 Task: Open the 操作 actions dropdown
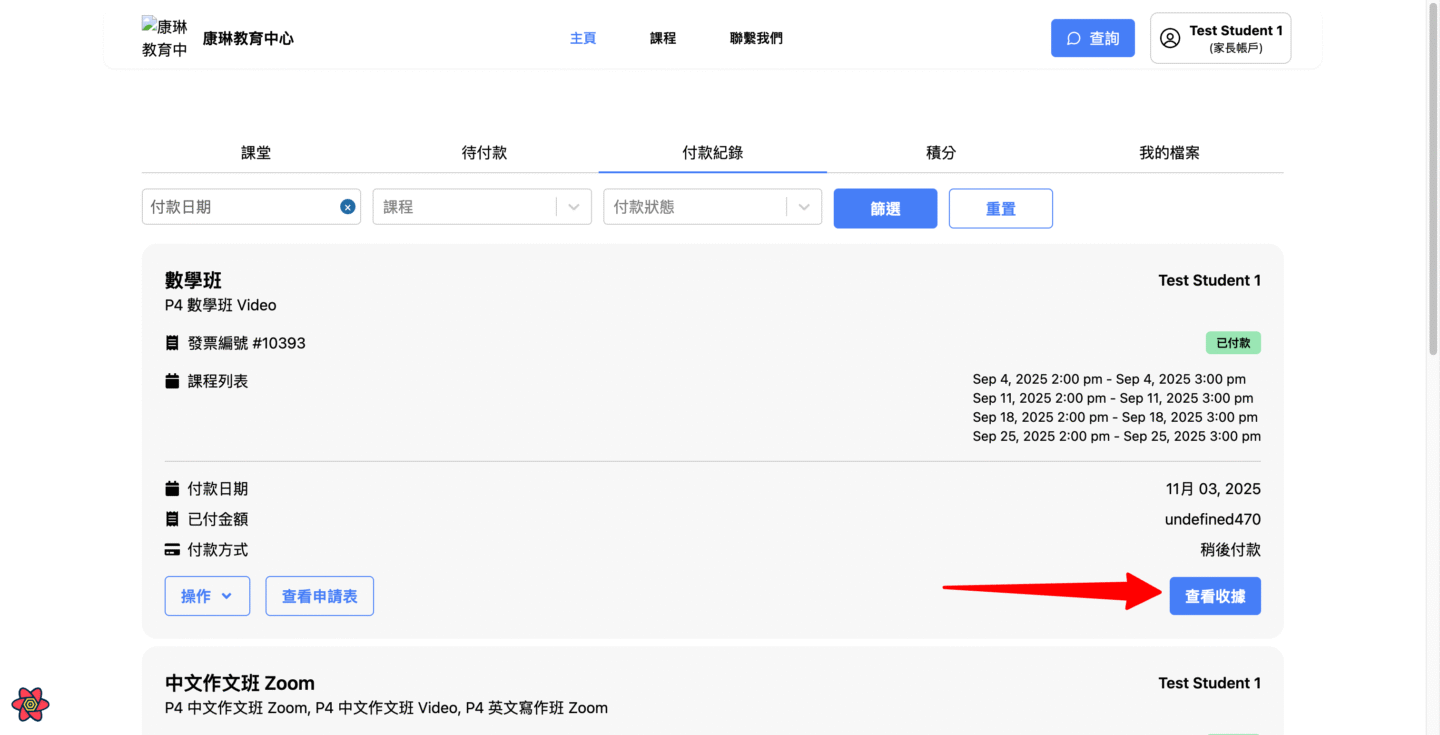(x=207, y=596)
